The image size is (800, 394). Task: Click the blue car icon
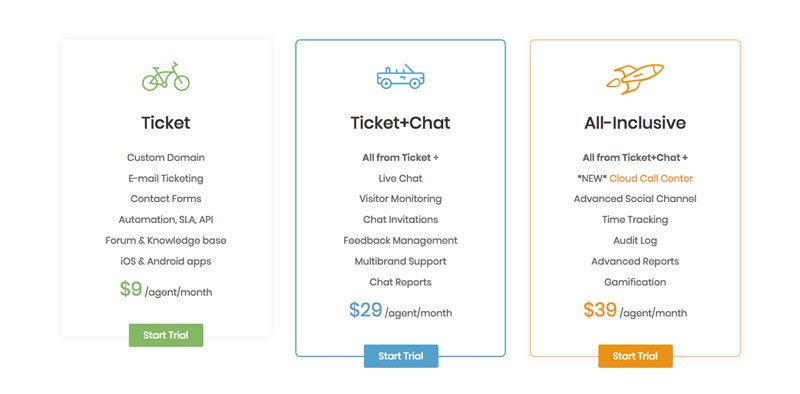click(x=401, y=77)
